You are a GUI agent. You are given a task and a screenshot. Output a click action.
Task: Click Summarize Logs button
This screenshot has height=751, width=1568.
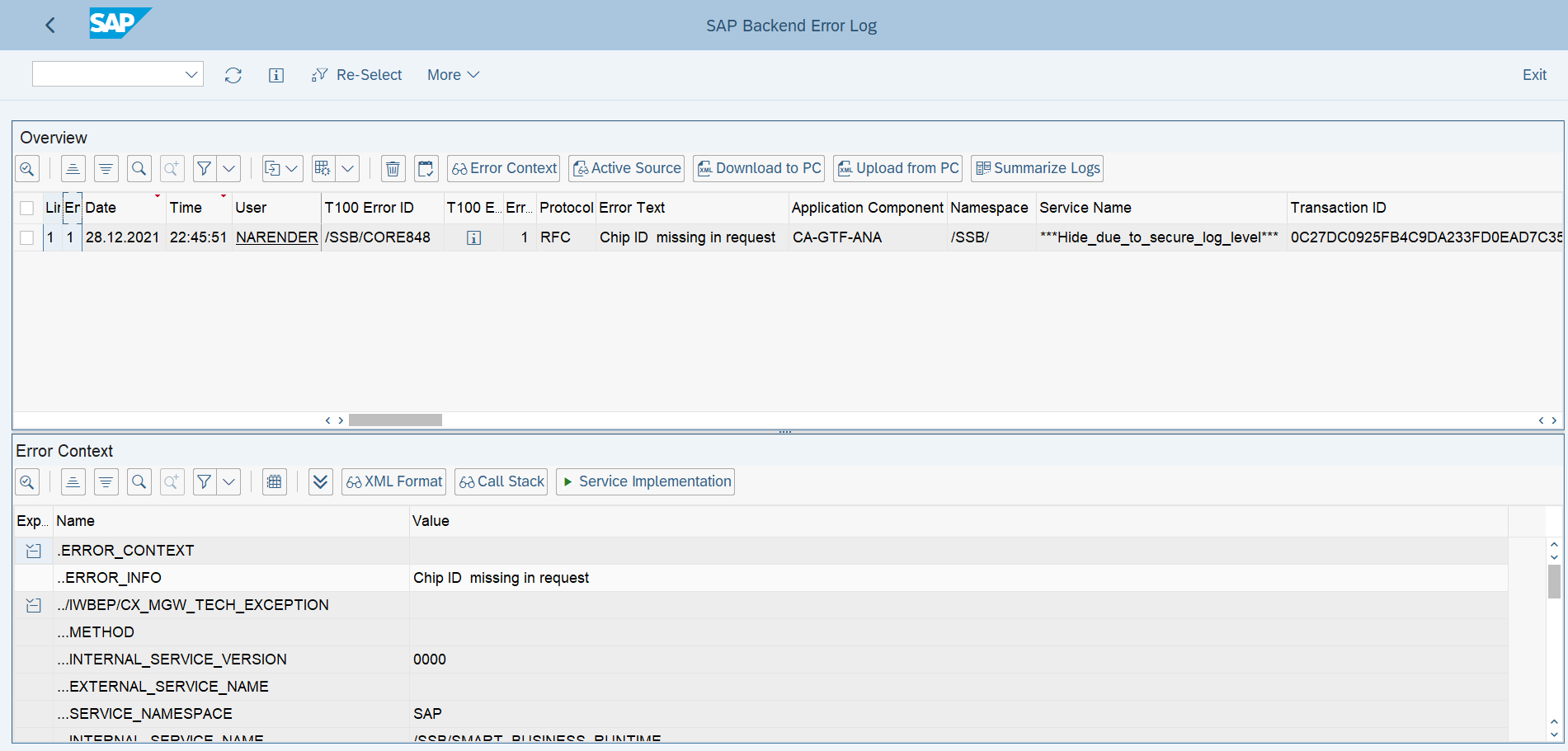[x=1037, y=168]
